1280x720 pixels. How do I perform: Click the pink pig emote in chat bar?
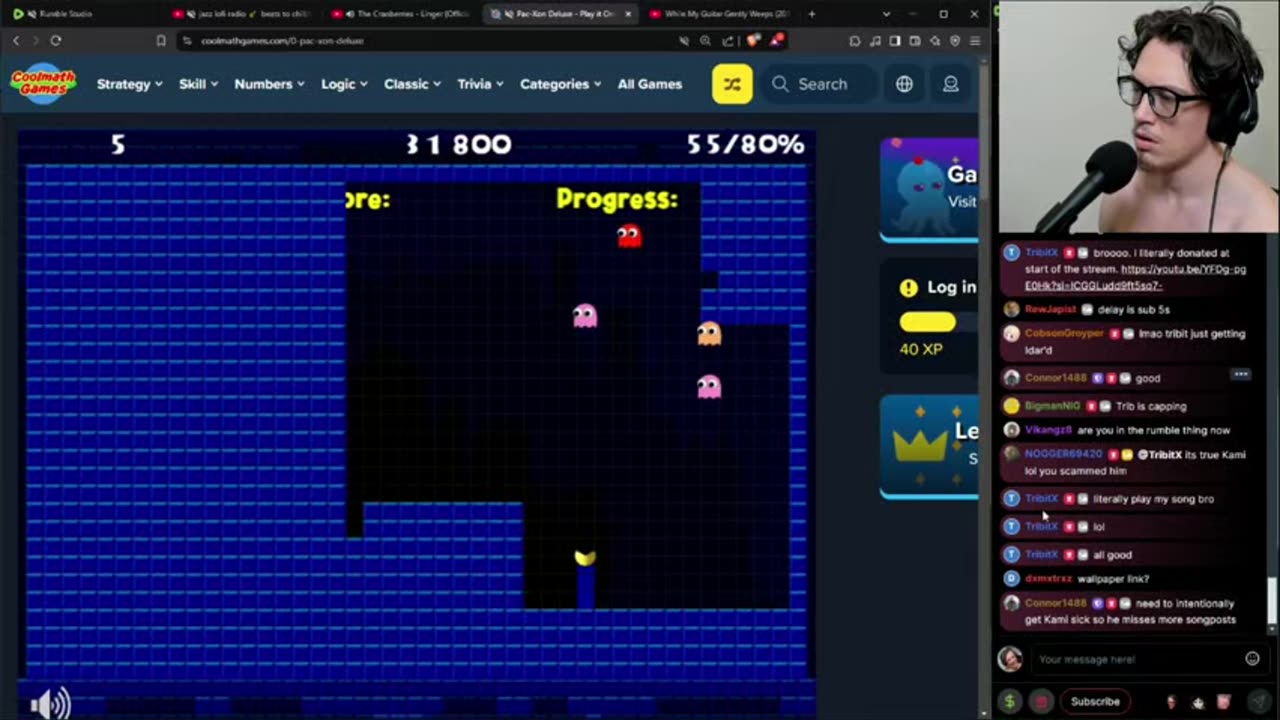pos(1226,701)
